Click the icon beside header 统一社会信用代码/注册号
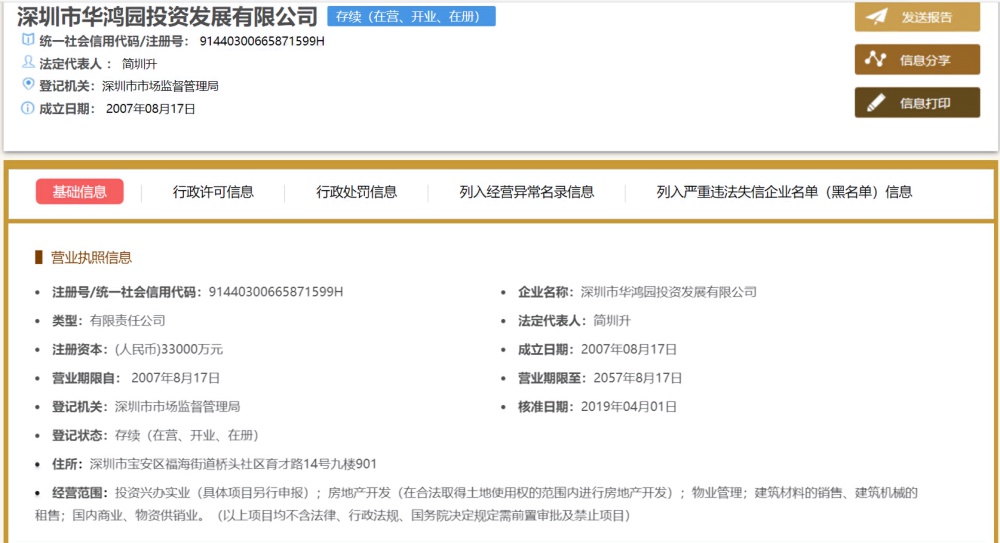Image resolution: width=1000 pixels, height=543 pixels. point(28,40)
